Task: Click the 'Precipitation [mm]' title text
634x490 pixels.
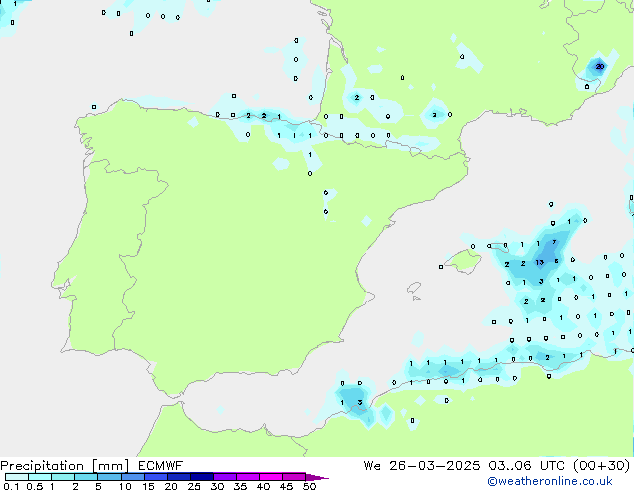Action: [64, 466]
